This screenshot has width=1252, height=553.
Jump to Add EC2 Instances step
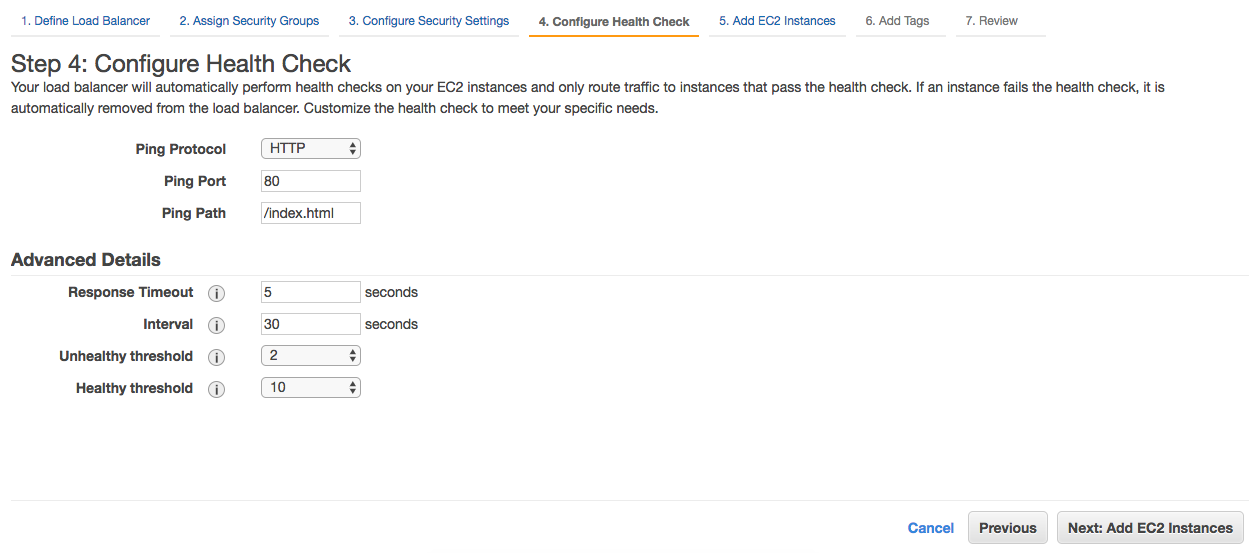pyautogui.click(x=777, y=21)
